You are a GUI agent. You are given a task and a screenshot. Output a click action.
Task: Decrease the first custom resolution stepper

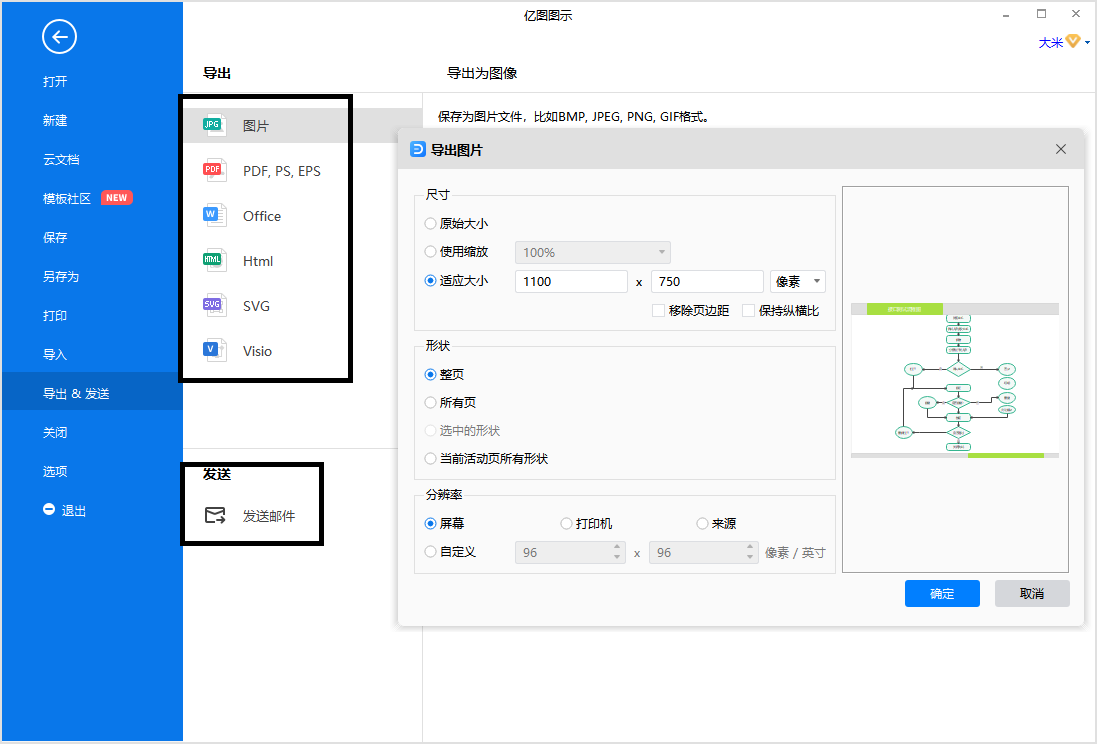click(617, 557)
